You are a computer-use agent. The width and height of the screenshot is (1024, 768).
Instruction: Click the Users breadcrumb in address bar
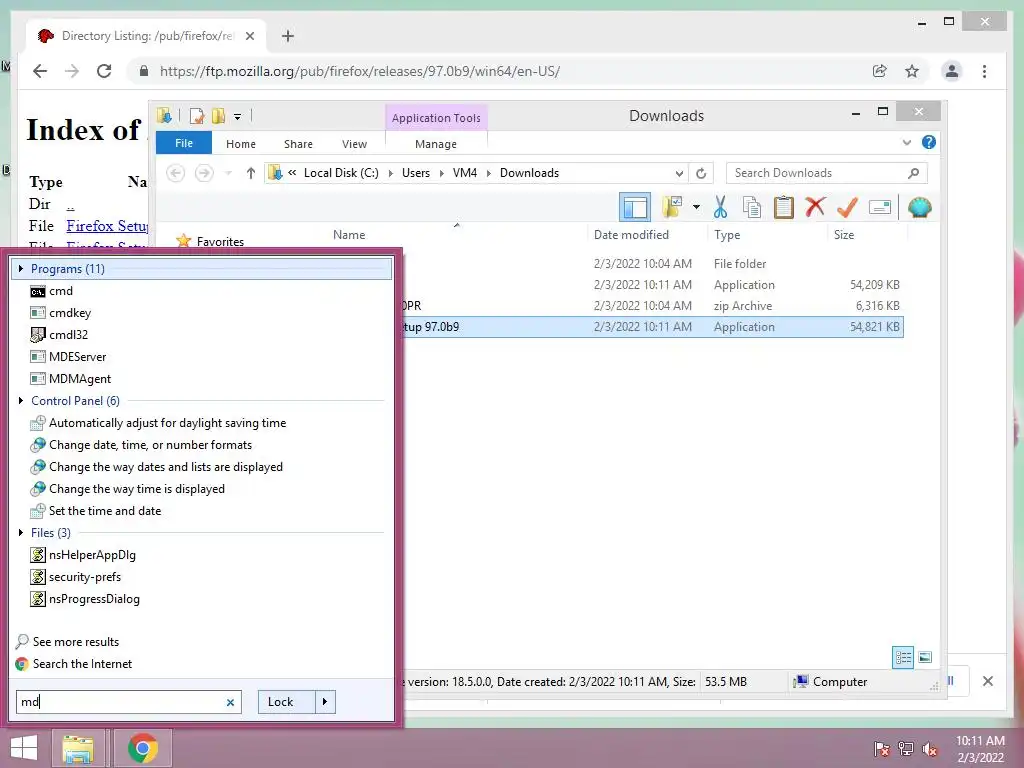[x=416, y=173]
